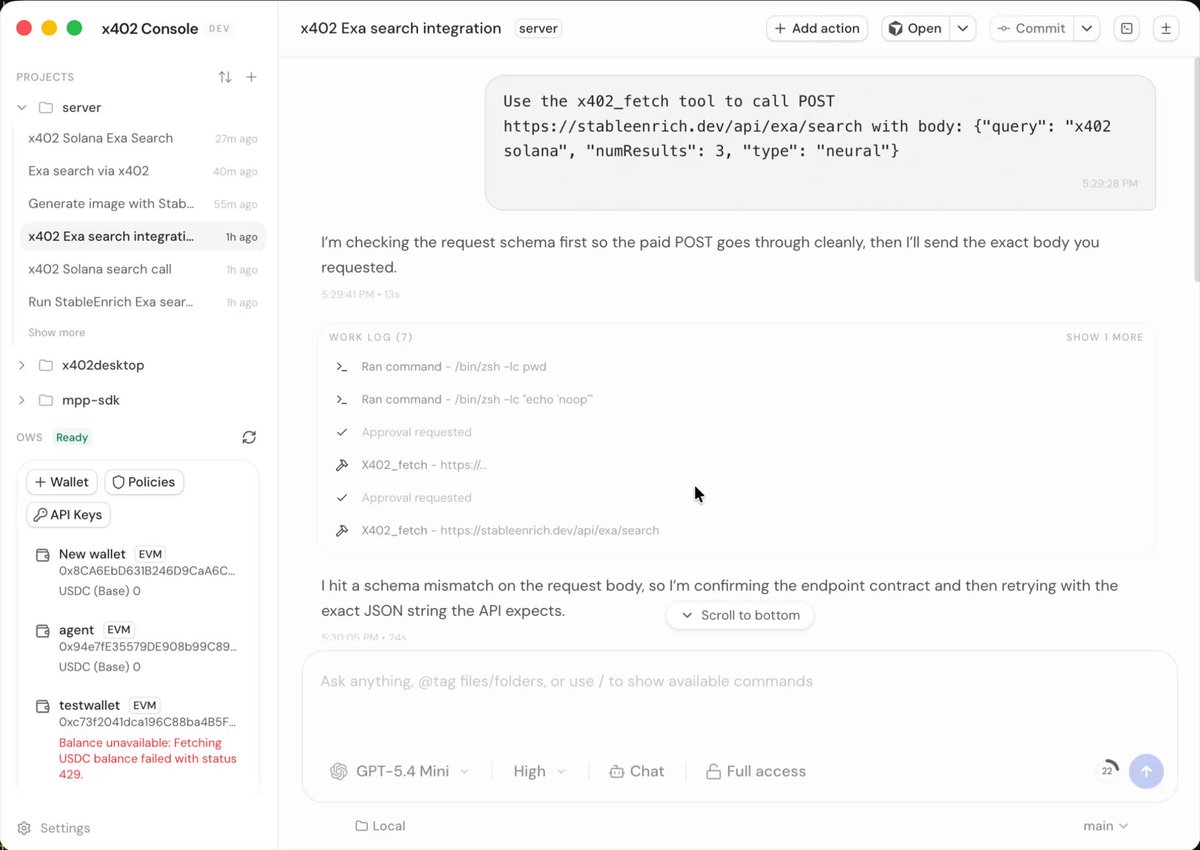Click the OpenAI logo next to GPT-5.4 Mini
Viewport: 1200px width, 850px height.
339,771
